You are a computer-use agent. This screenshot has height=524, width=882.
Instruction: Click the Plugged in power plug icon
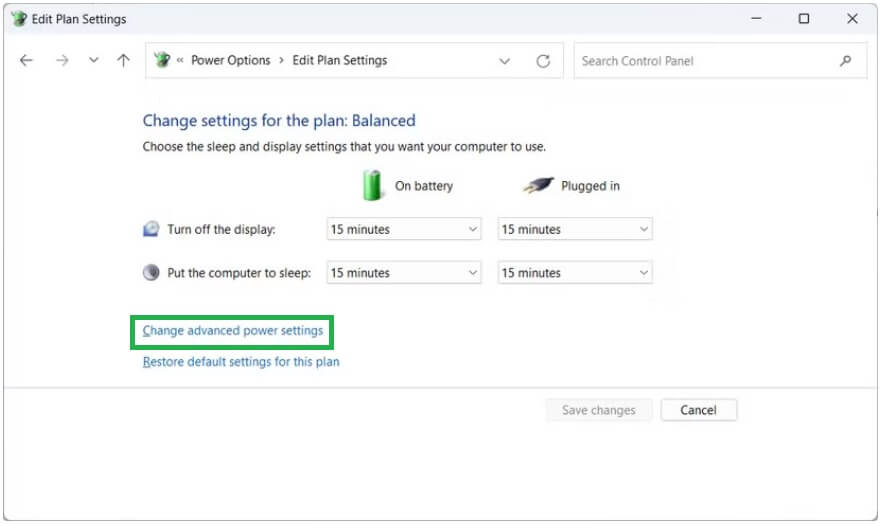click(538, 185)
